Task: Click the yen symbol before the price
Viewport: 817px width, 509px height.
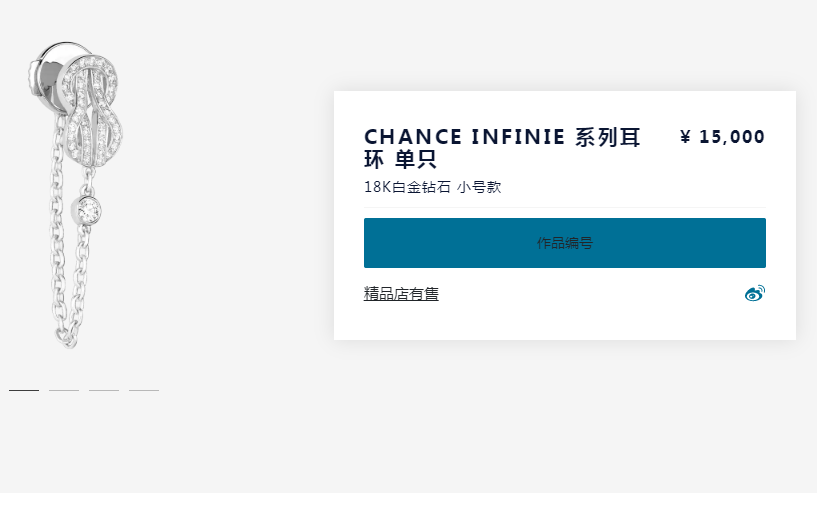Action: click(x=685, y=137)
